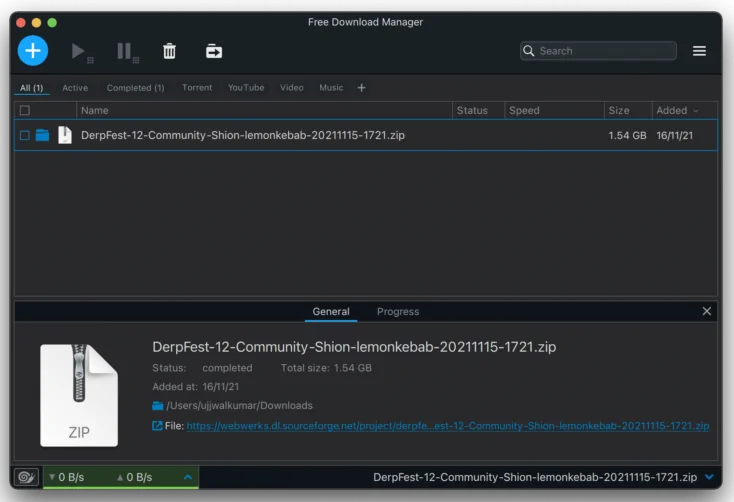Click the ZIP file thumbnail
Screen dimensions: 734x502
coord(79,395)
